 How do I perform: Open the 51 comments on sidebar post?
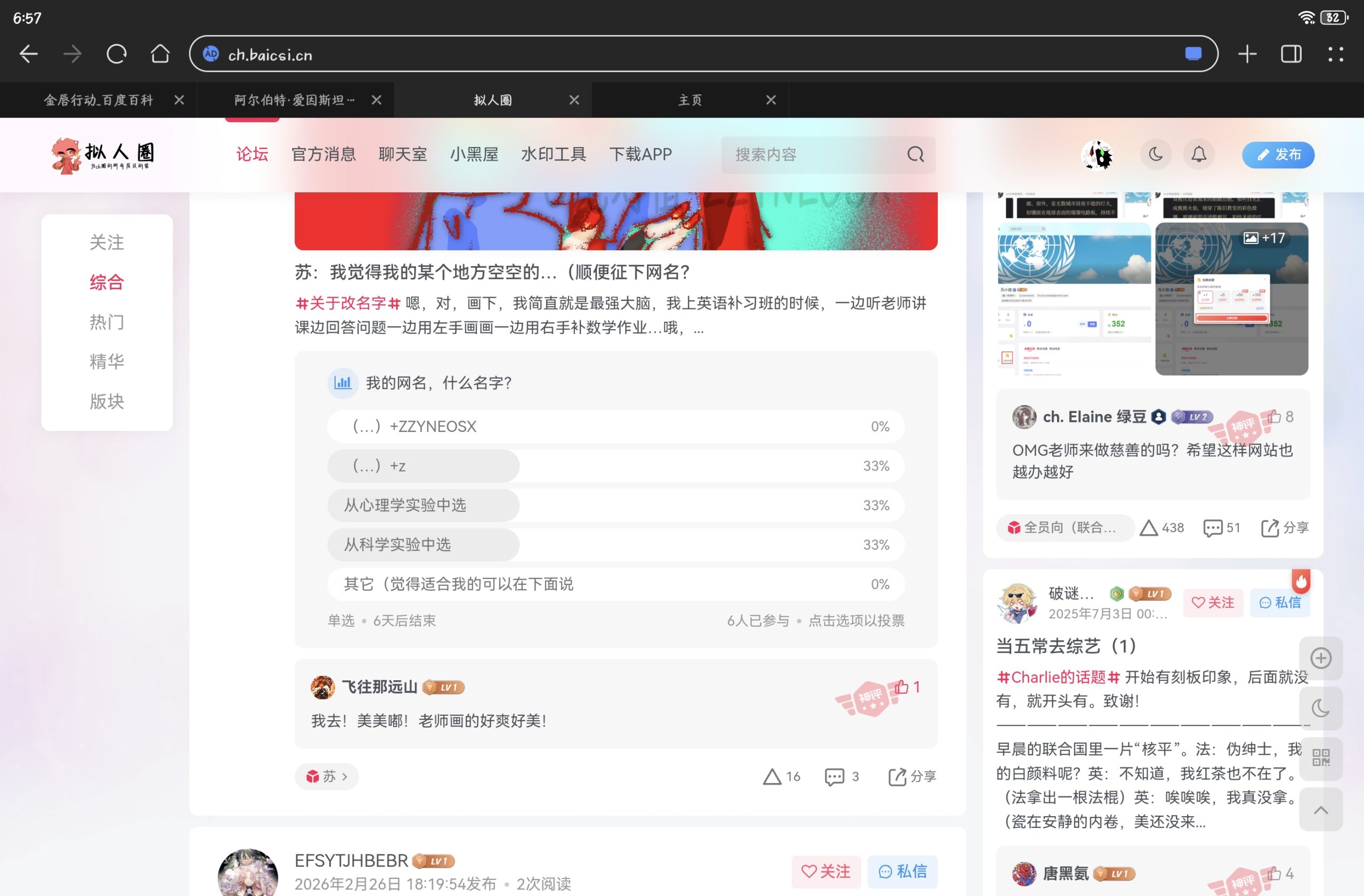pyautogui.click(x=1222, y=527)
